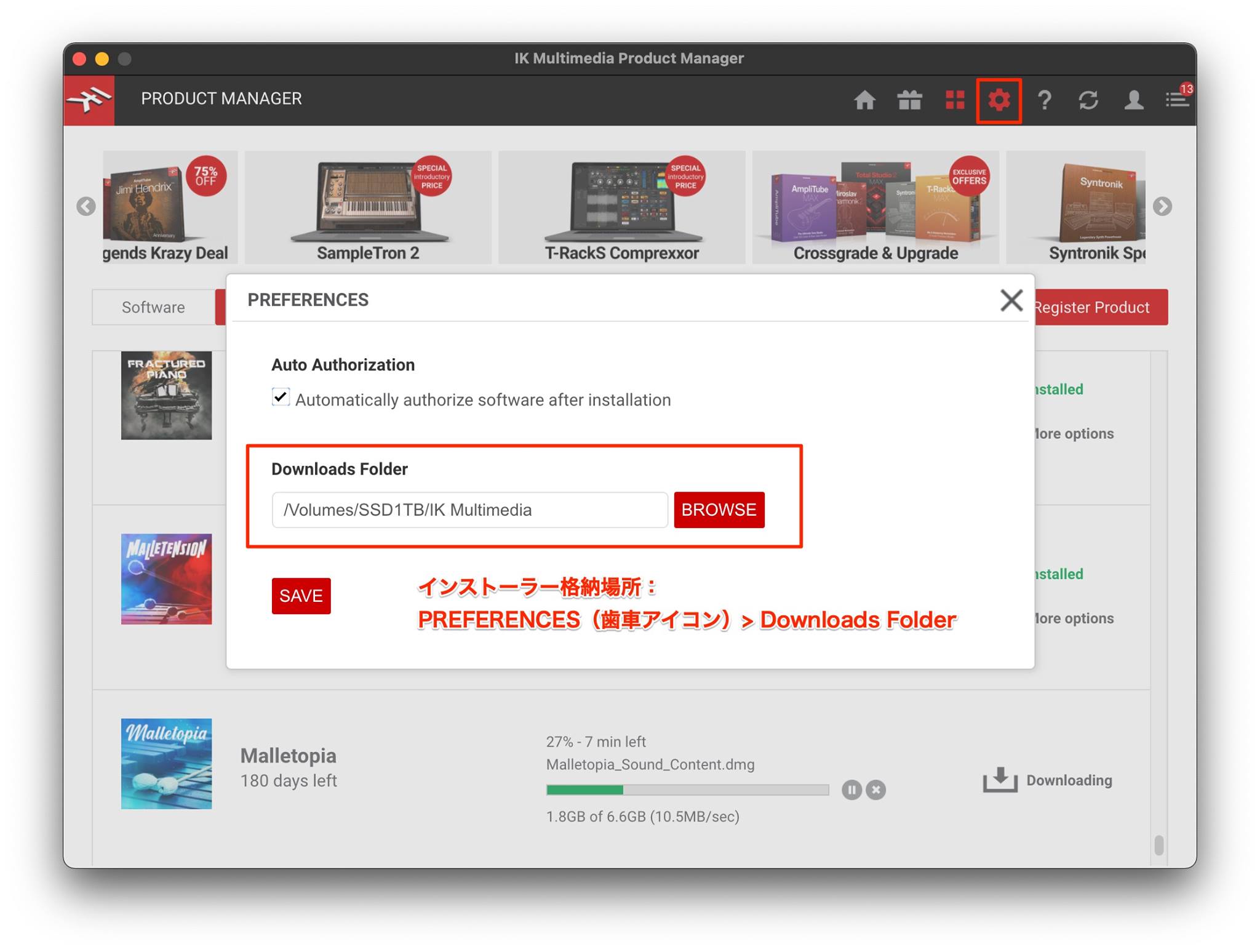Open the user account icon
The image size is (1260, 952).
click(1133, 100)
